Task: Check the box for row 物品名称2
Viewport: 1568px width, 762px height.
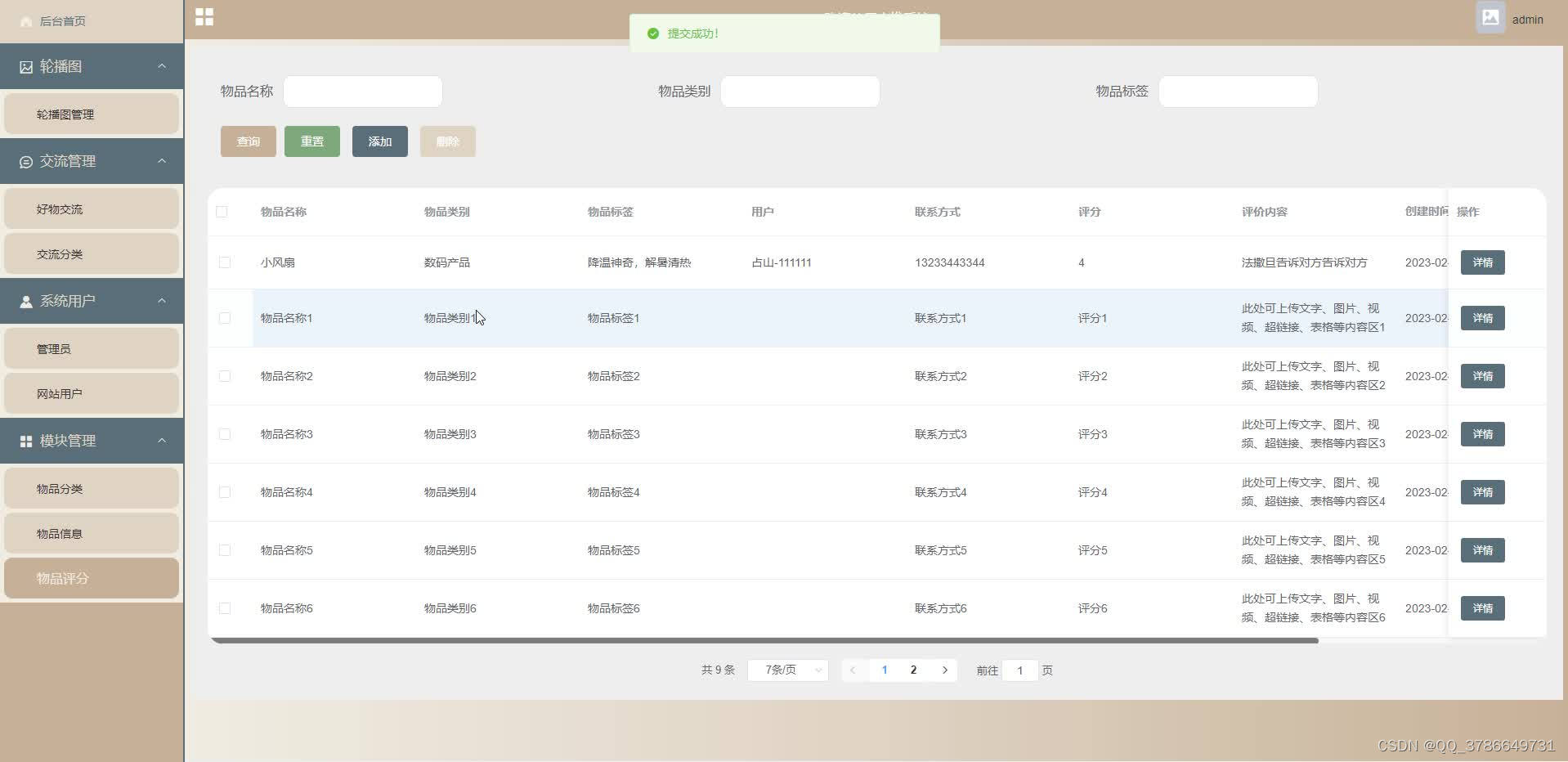Action: click(225, 376)
